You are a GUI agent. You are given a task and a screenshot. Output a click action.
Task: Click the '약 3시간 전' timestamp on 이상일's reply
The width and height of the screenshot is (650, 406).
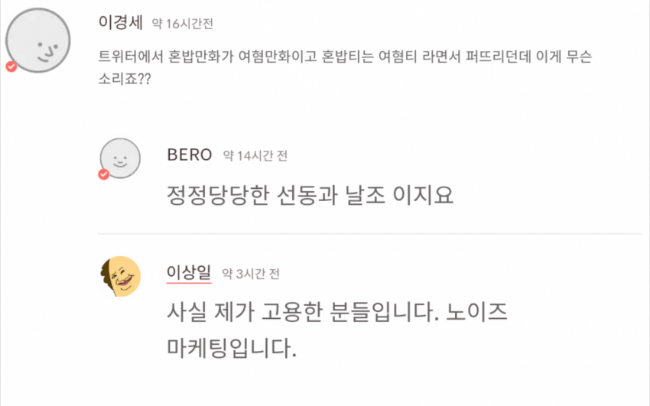(251, 273)
